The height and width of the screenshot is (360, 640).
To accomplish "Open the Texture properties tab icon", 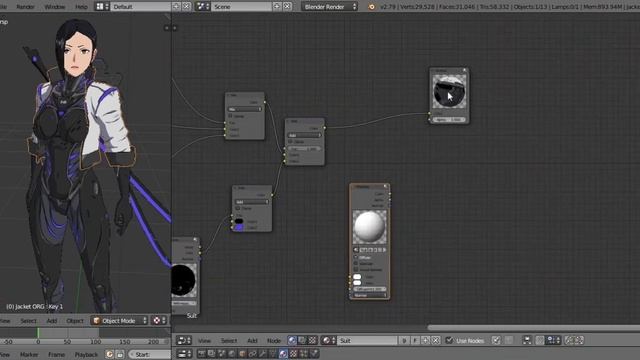I will coord(293,353).
